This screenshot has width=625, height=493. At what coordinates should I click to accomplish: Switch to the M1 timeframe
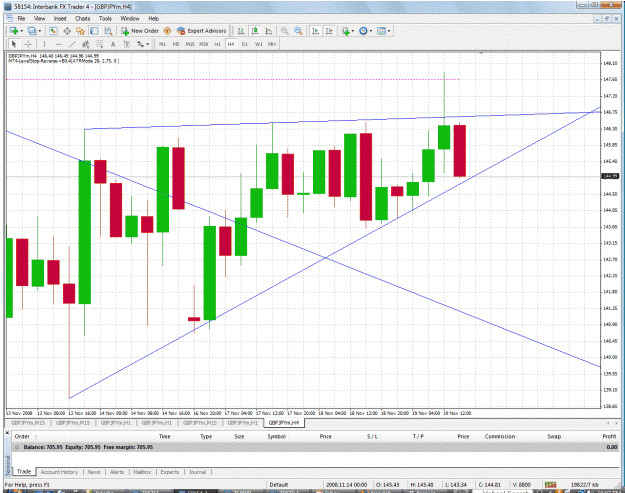pos(162,44)
